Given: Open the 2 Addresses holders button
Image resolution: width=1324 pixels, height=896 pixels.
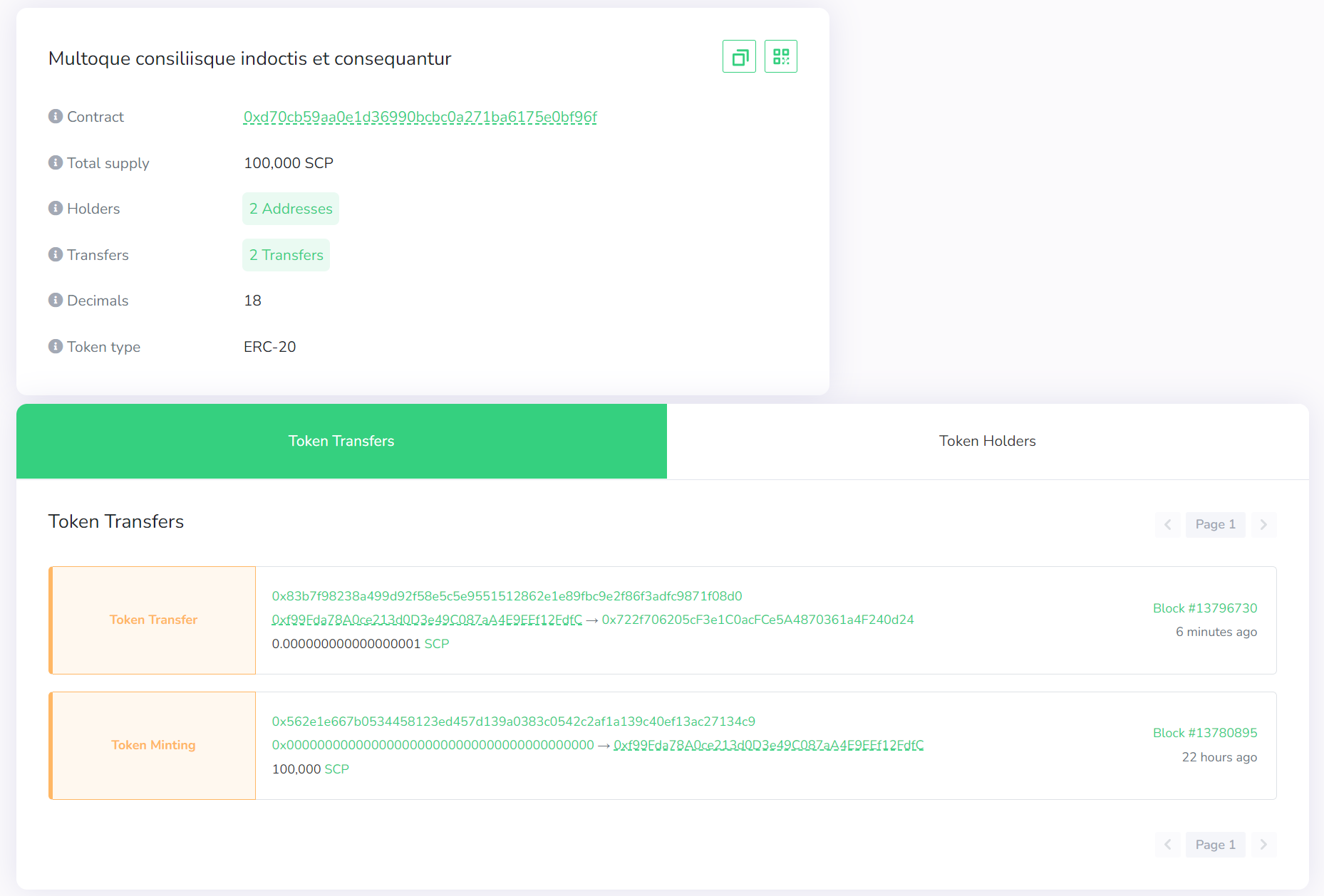Looking at the screenshot, I should [x=291, y=209].
